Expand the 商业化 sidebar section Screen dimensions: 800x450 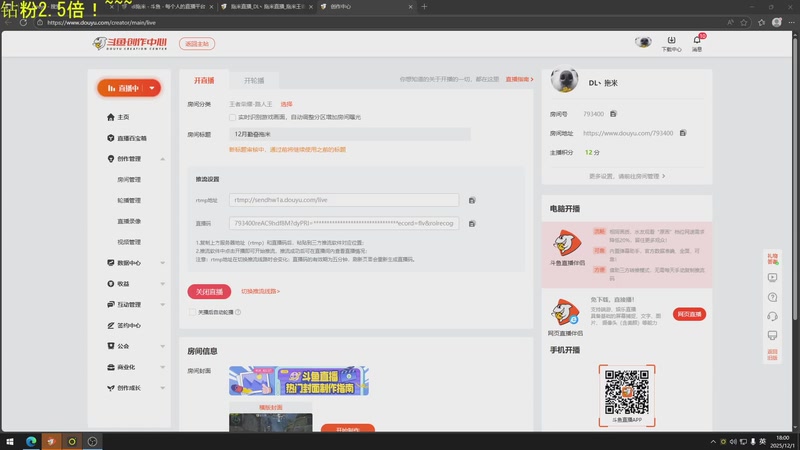pos(162,367)
